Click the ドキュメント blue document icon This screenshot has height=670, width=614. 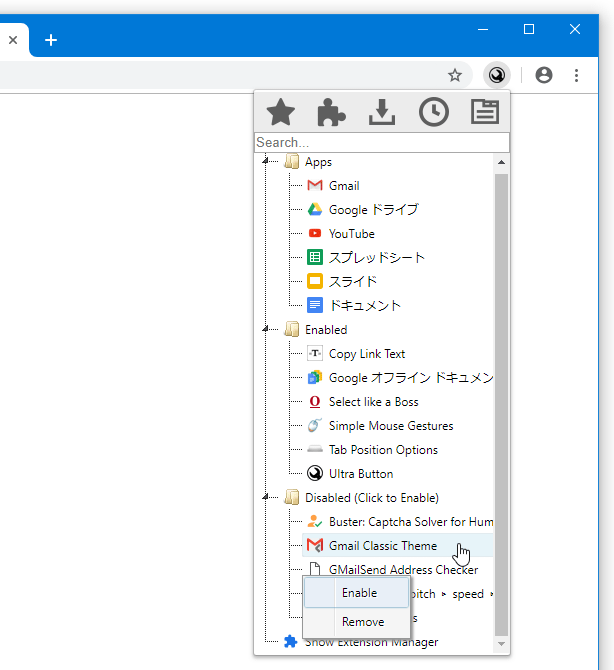click(x=315, y=305)
